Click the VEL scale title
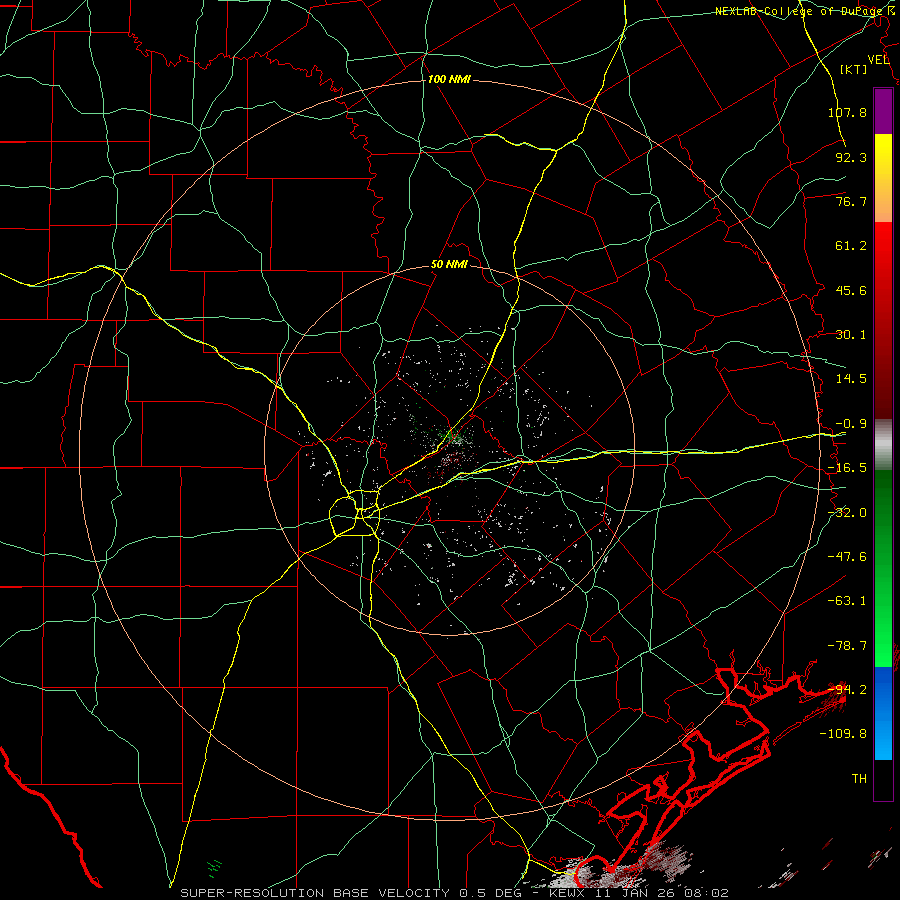The width and height of the screenshot is (900, 900). tap(878, 60)
